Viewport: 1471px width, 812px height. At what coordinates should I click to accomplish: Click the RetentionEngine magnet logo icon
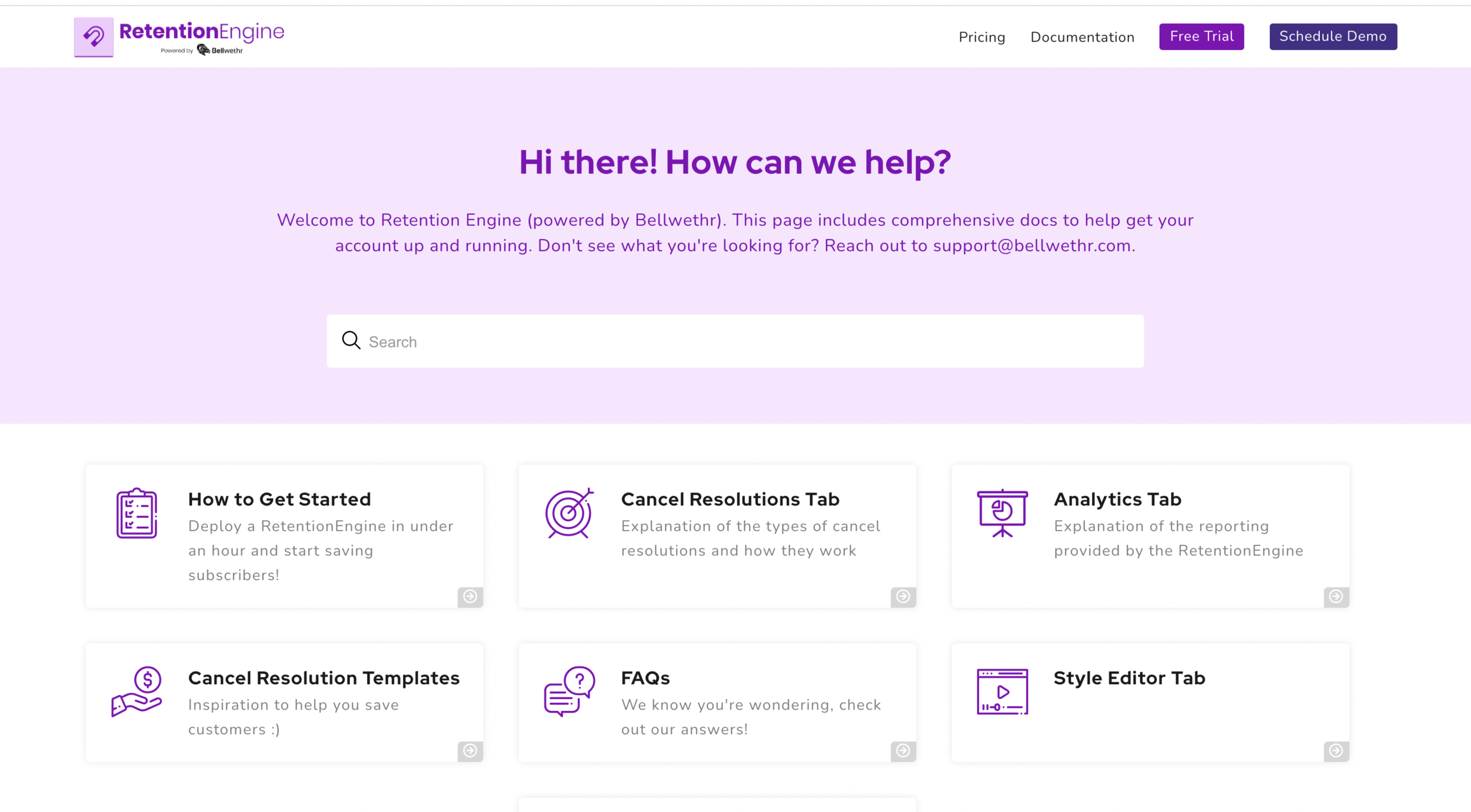coord(94,37)
